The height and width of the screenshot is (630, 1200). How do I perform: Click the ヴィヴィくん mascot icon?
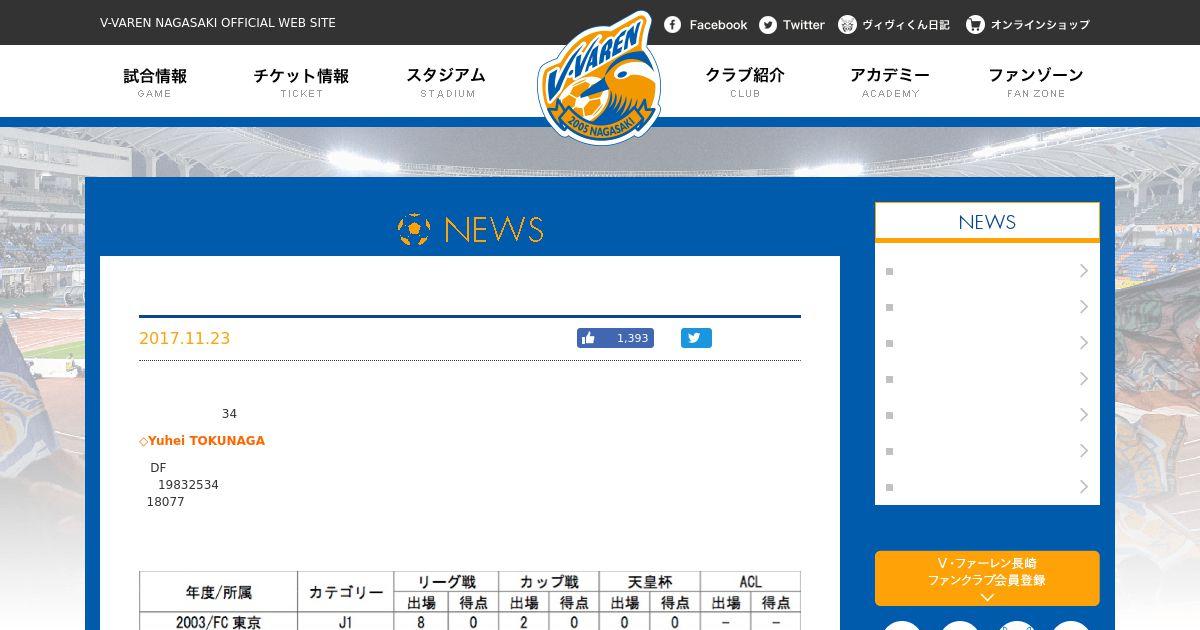tap(848, 25)
